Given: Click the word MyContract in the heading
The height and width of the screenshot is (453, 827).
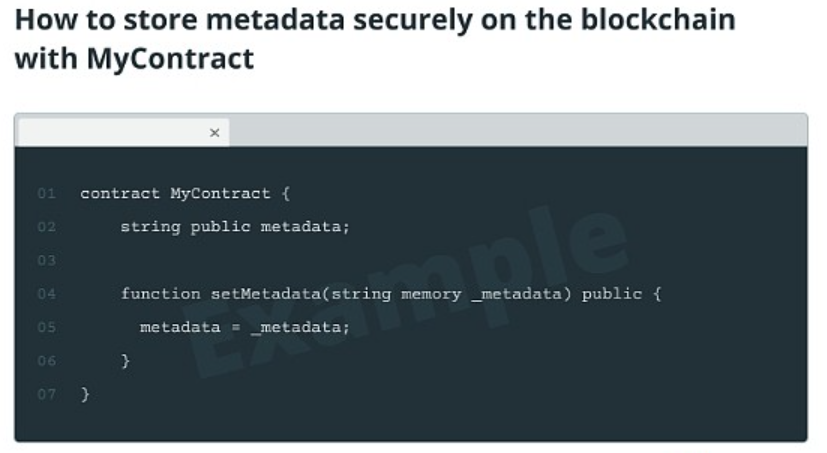Looking at the screenshot, I should 170,58.
